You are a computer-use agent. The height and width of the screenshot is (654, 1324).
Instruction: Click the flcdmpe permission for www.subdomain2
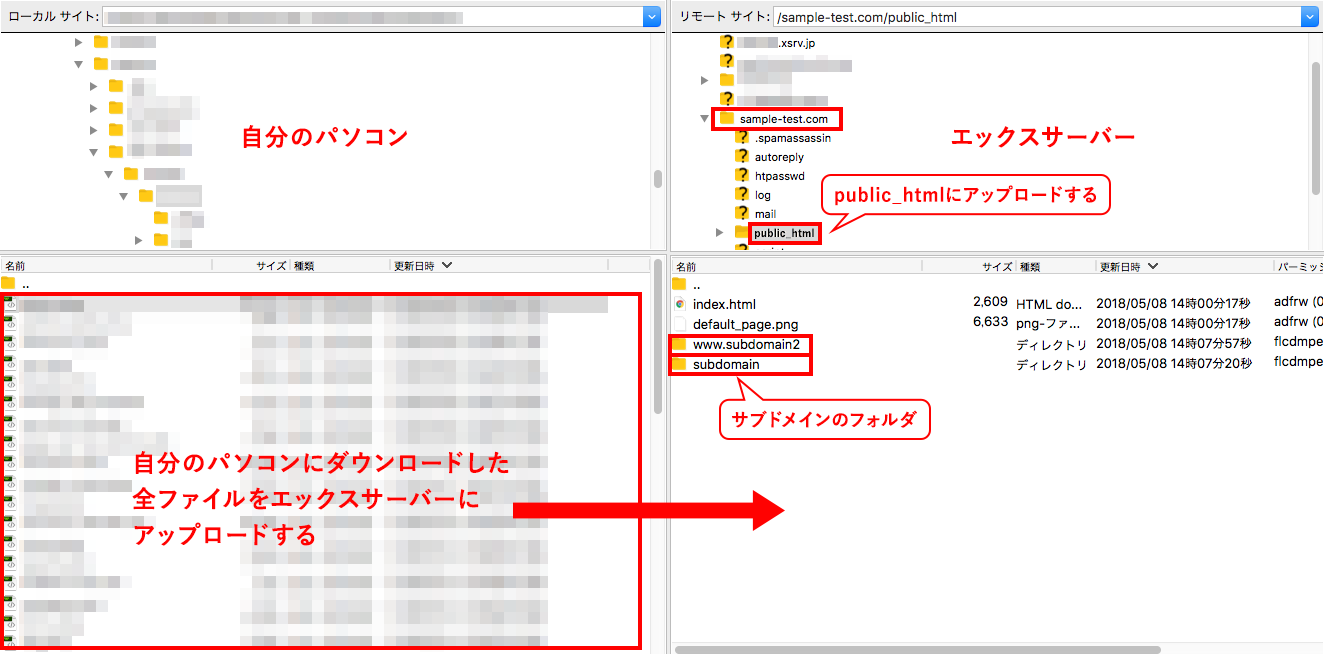click(x=1299, y=343)
